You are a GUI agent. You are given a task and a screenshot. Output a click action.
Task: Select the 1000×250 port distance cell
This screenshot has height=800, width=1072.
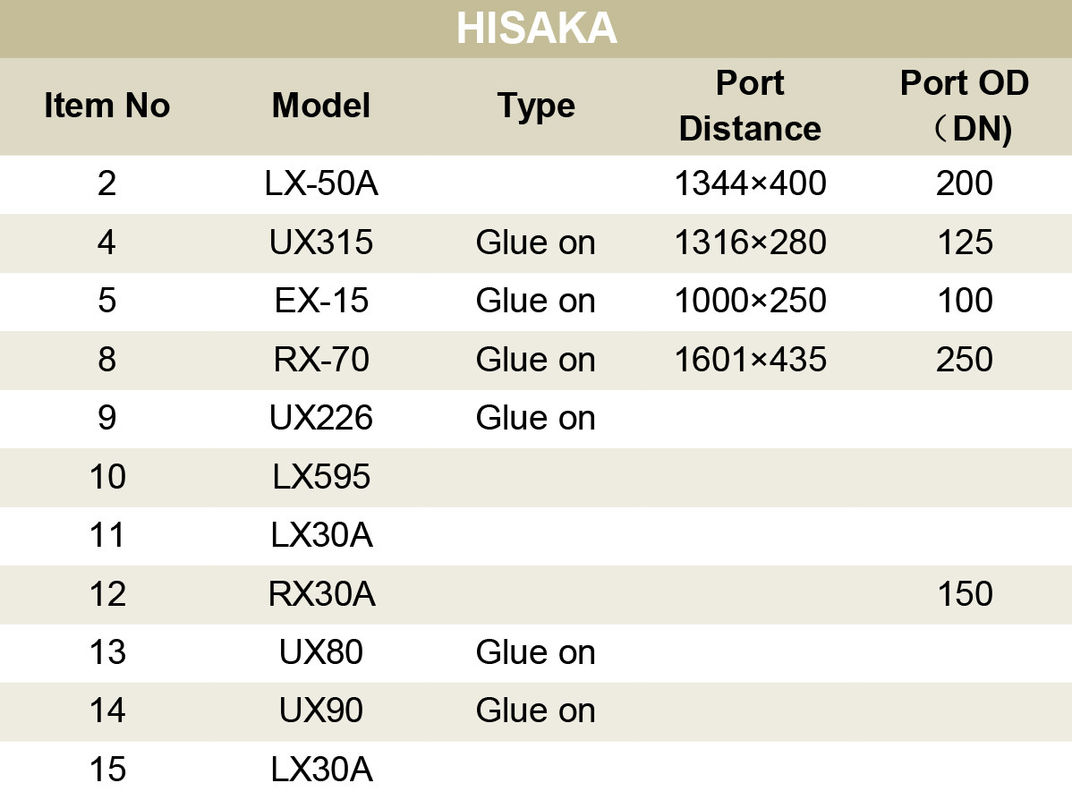point(750,301)
